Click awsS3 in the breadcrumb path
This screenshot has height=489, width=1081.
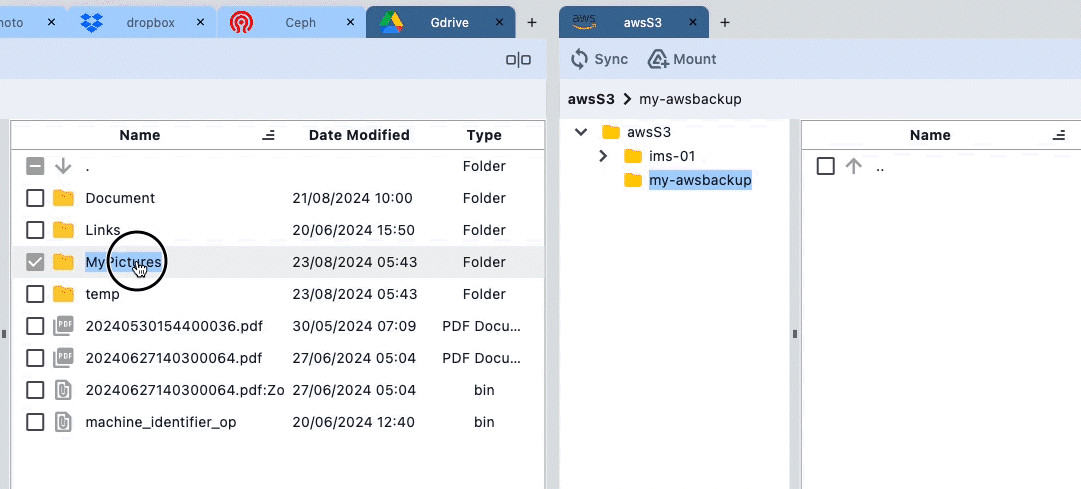pyautogui.click(x=590, y=99)
